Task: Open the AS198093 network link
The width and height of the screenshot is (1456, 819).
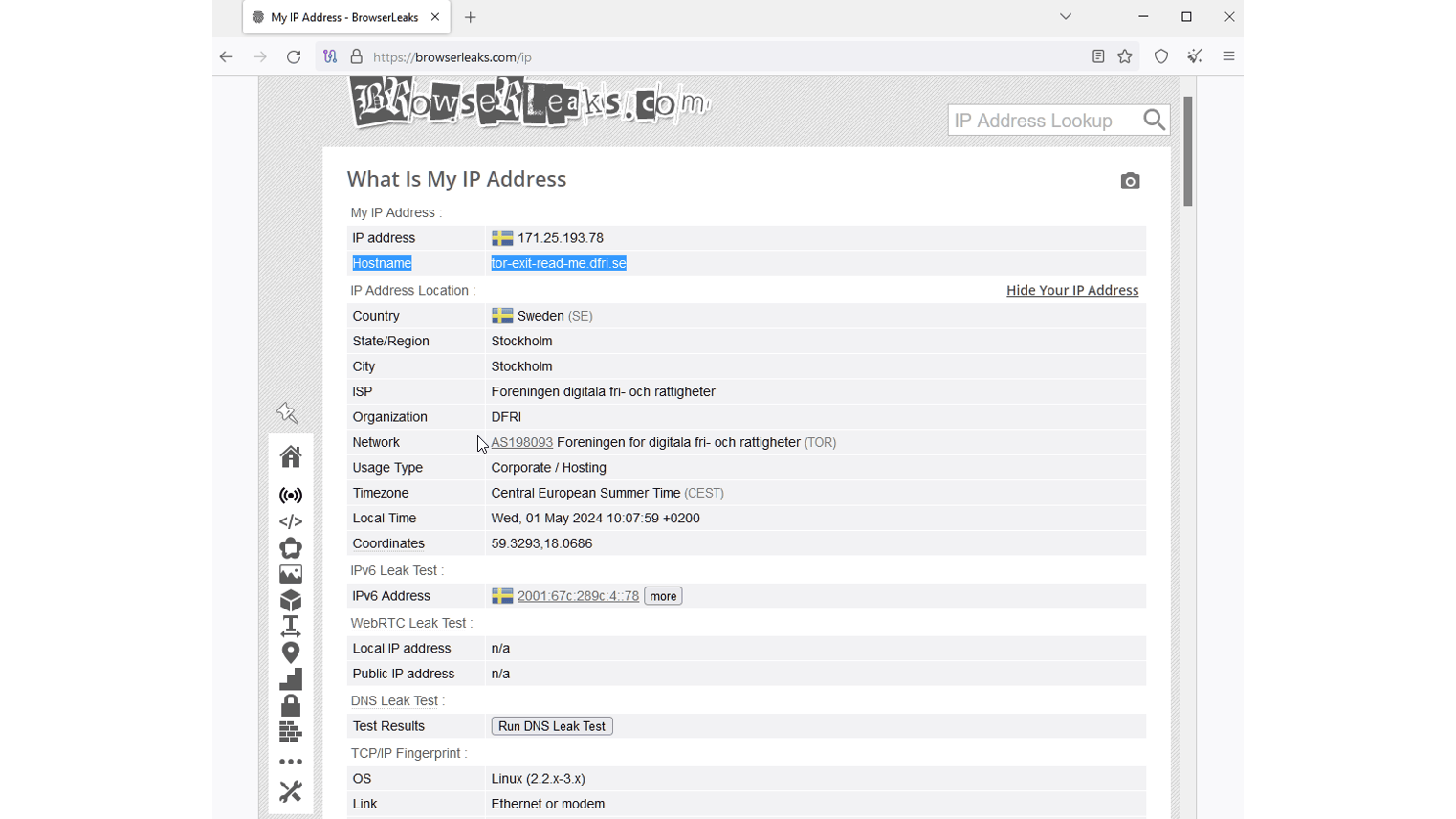Action: (522, 442)
